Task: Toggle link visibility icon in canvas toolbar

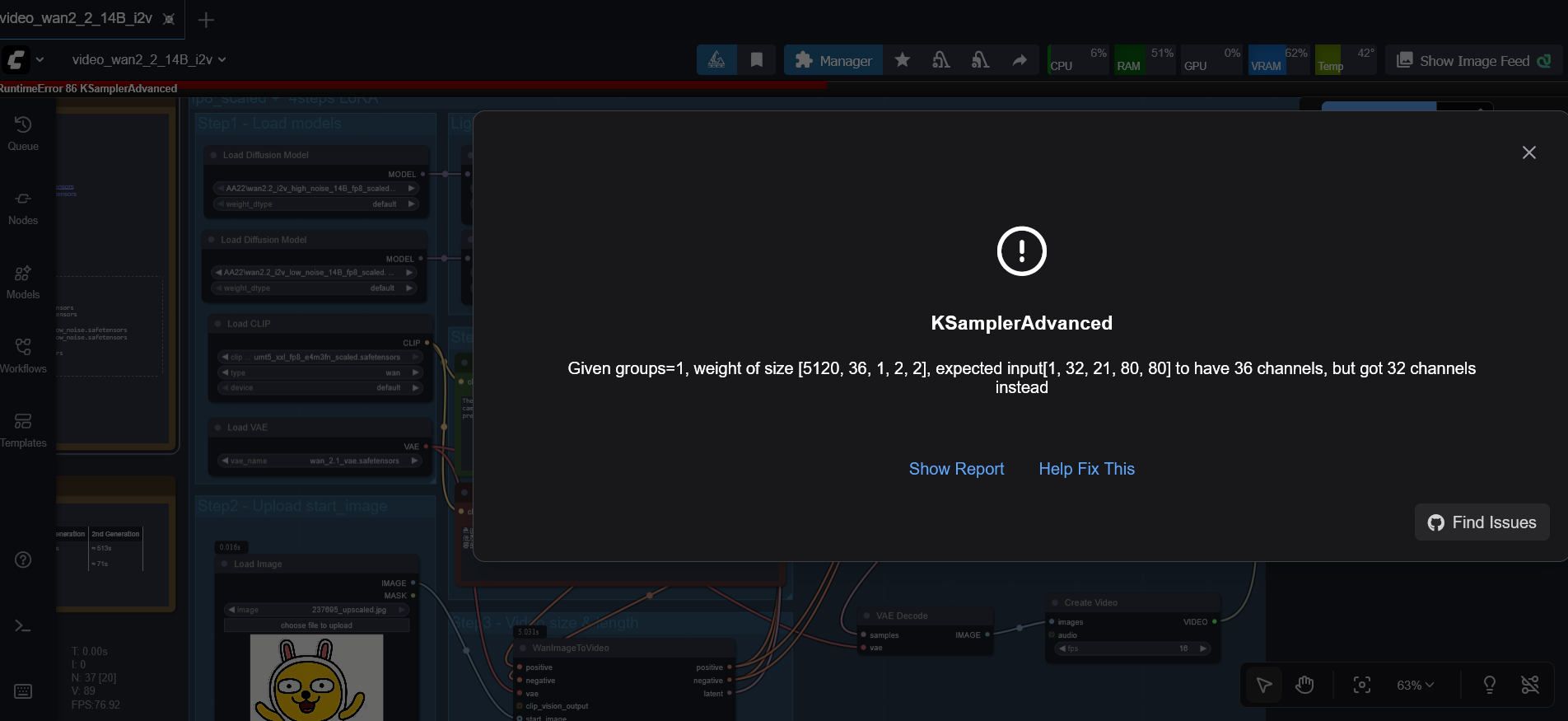Action: click(1530, 685)
